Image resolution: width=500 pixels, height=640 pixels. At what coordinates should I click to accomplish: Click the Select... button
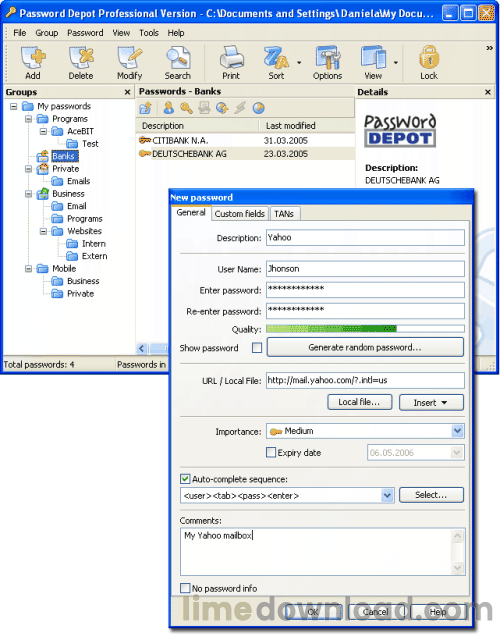coord(431,495)
